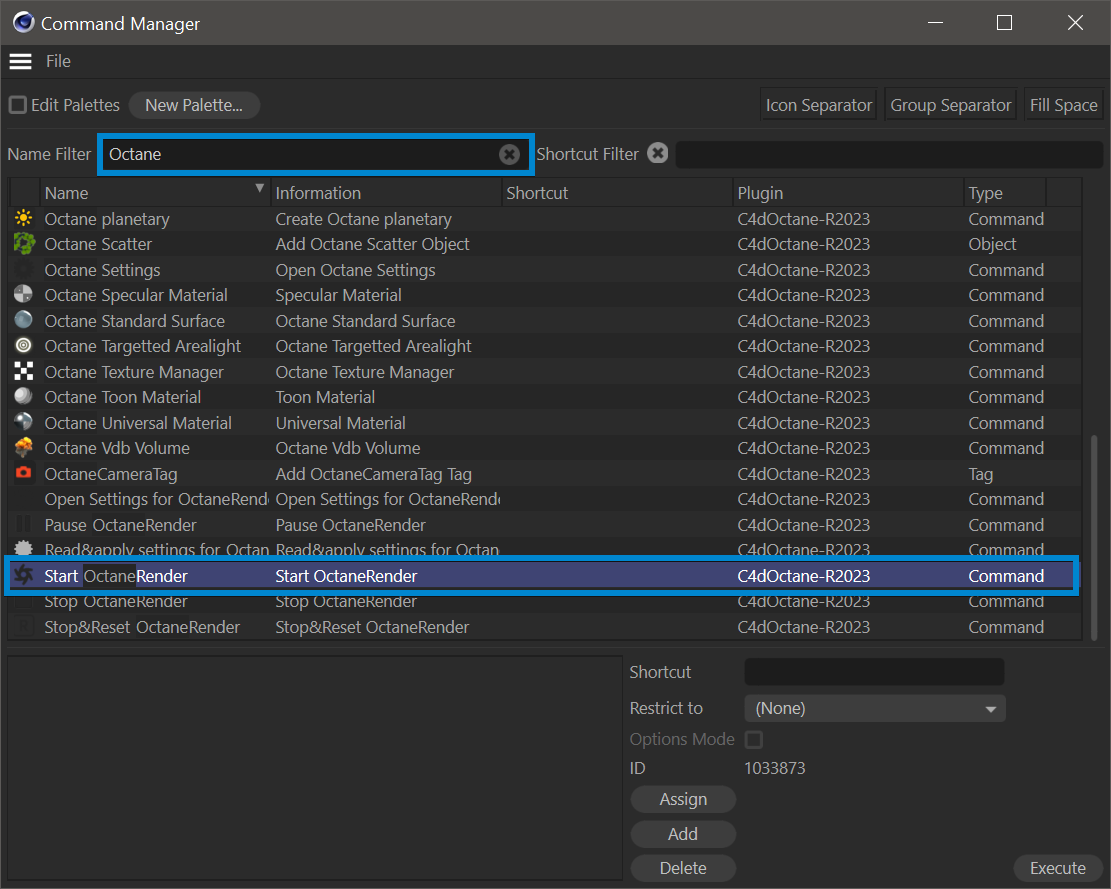Click the checkered Octane Texture Manager icon
This screenshot has width=1111, height=889.
pos(24,372)
